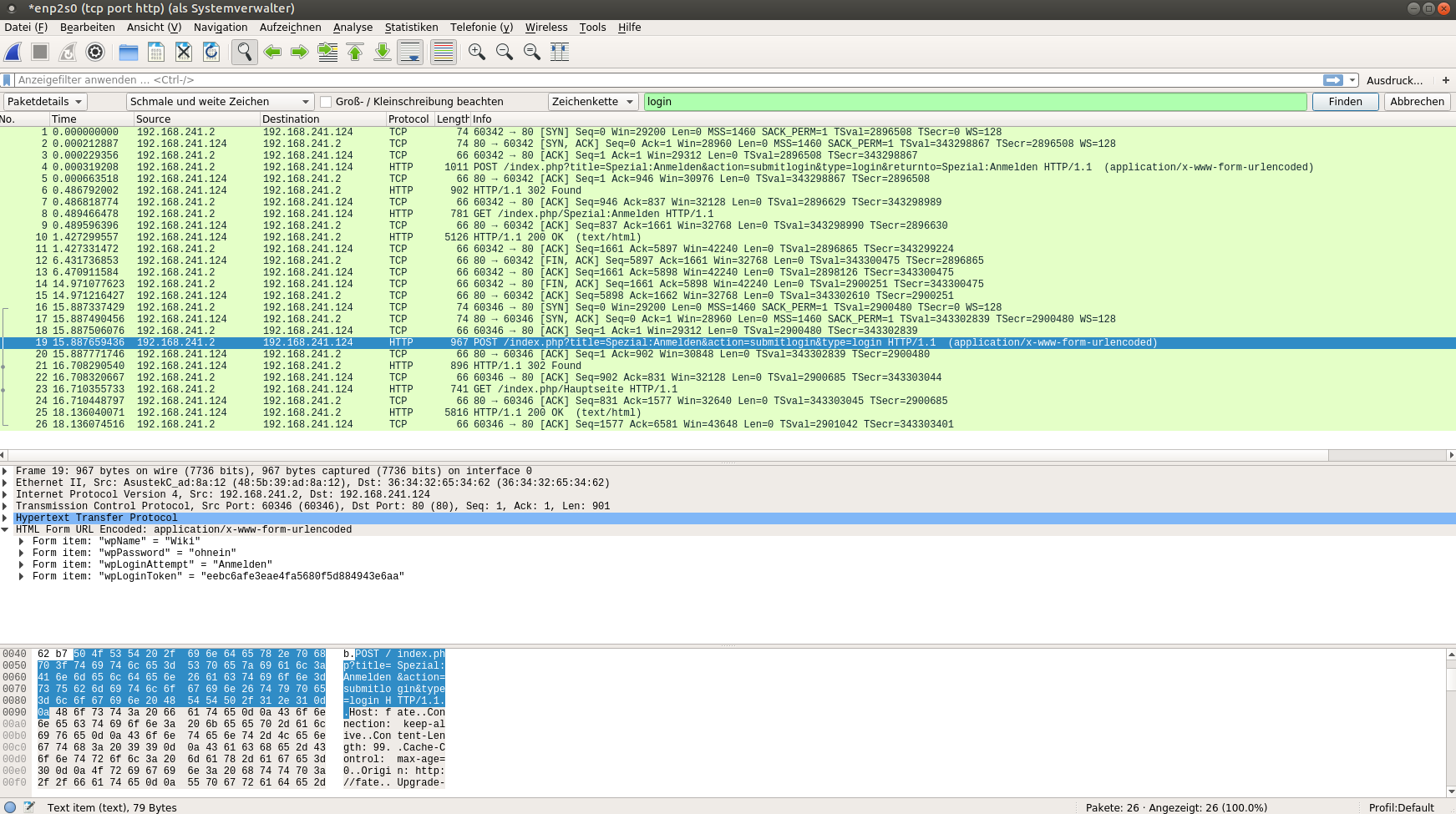Reload the capture file icon

(211, 52)
